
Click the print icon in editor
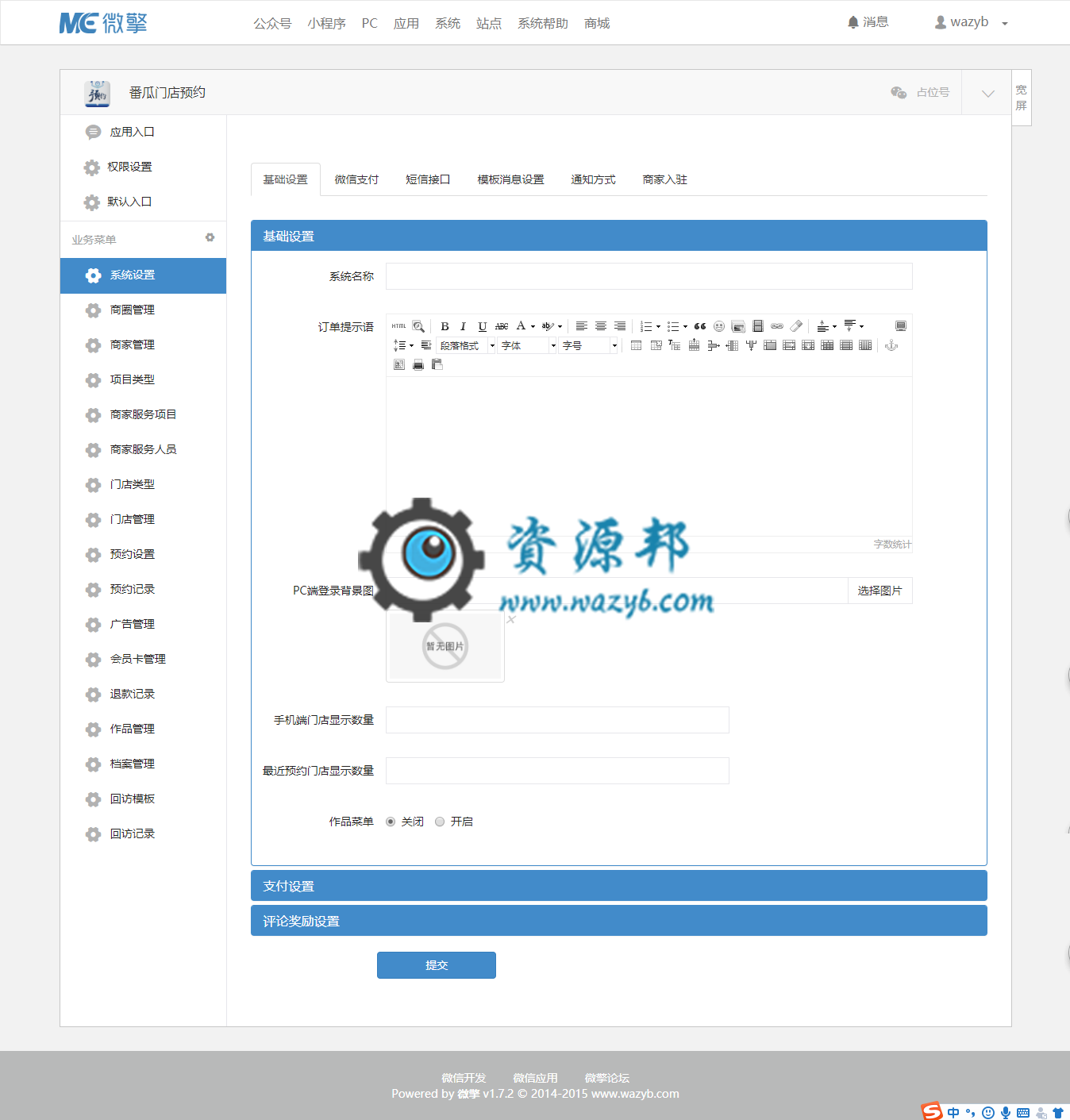tap(418, 364)
